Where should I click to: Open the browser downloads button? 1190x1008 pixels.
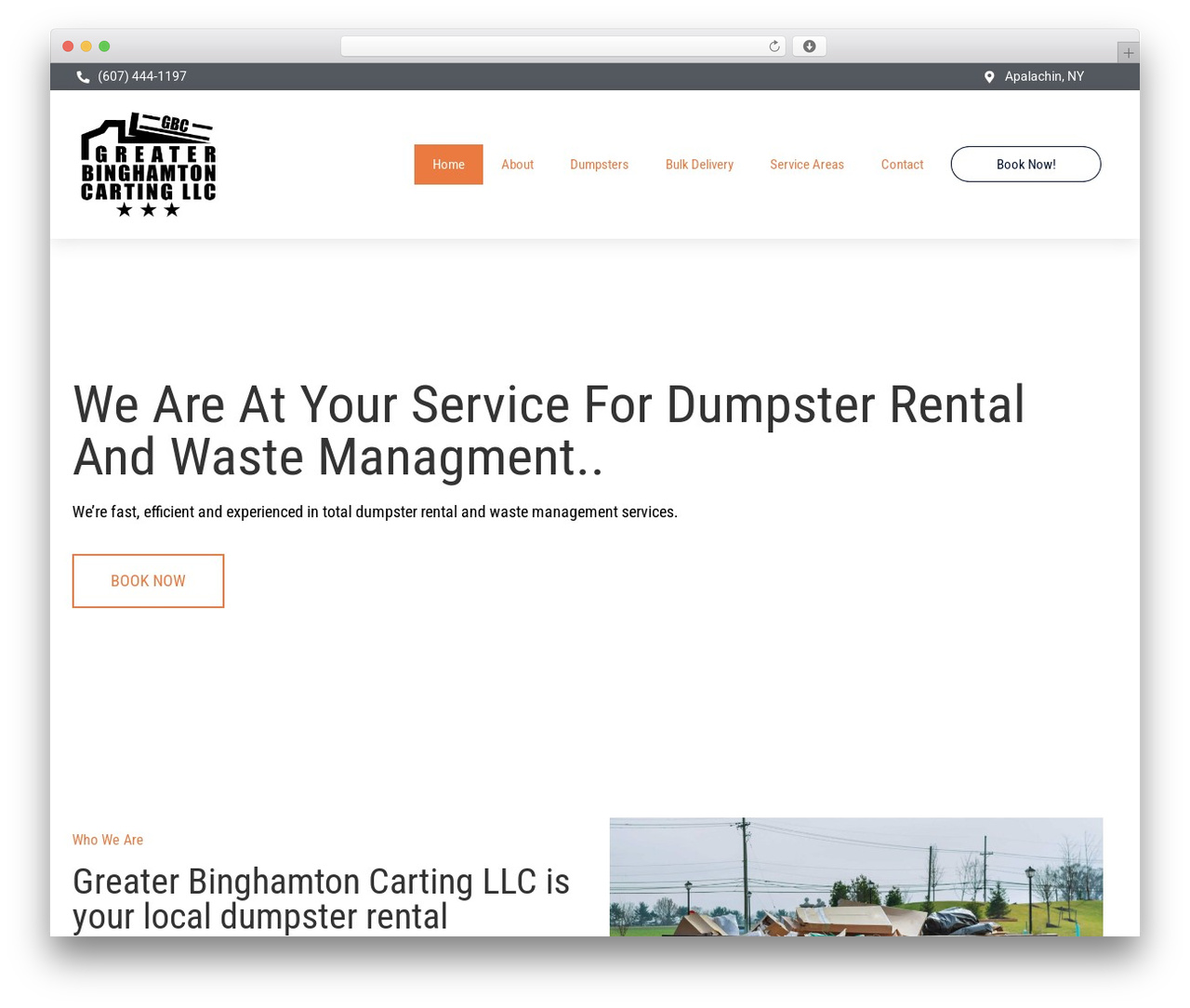pos(809,46)
